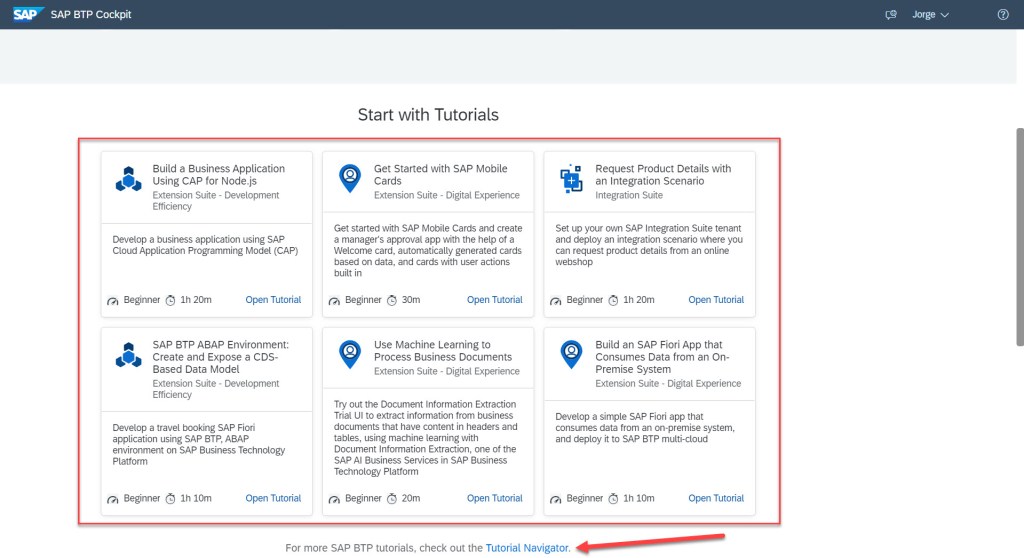
Task: Click the SAP BTP Cockpit title
Action: pyautogui.click(x=91, y=15)
